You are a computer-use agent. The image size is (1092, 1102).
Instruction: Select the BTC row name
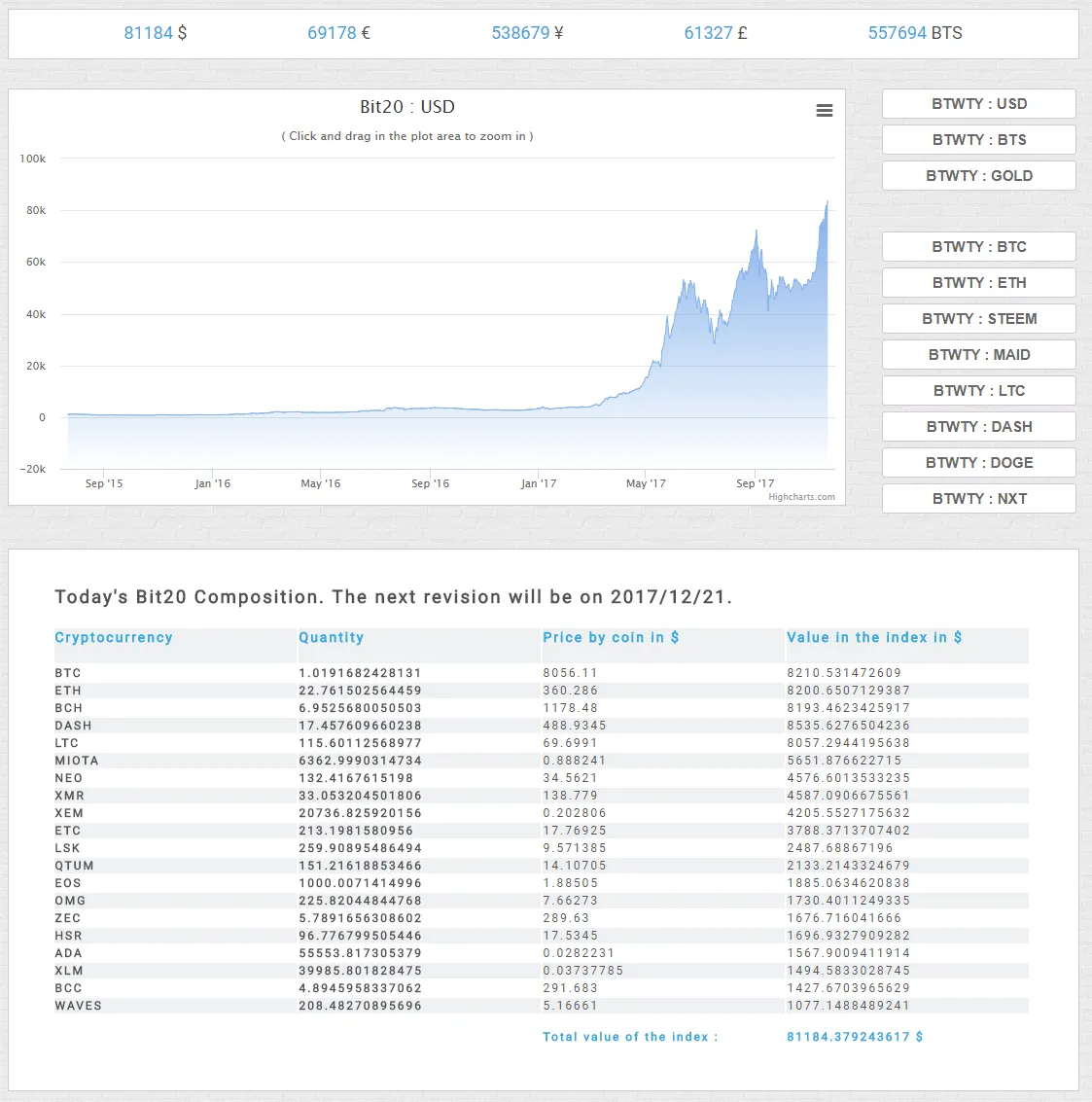pos(67,673)
